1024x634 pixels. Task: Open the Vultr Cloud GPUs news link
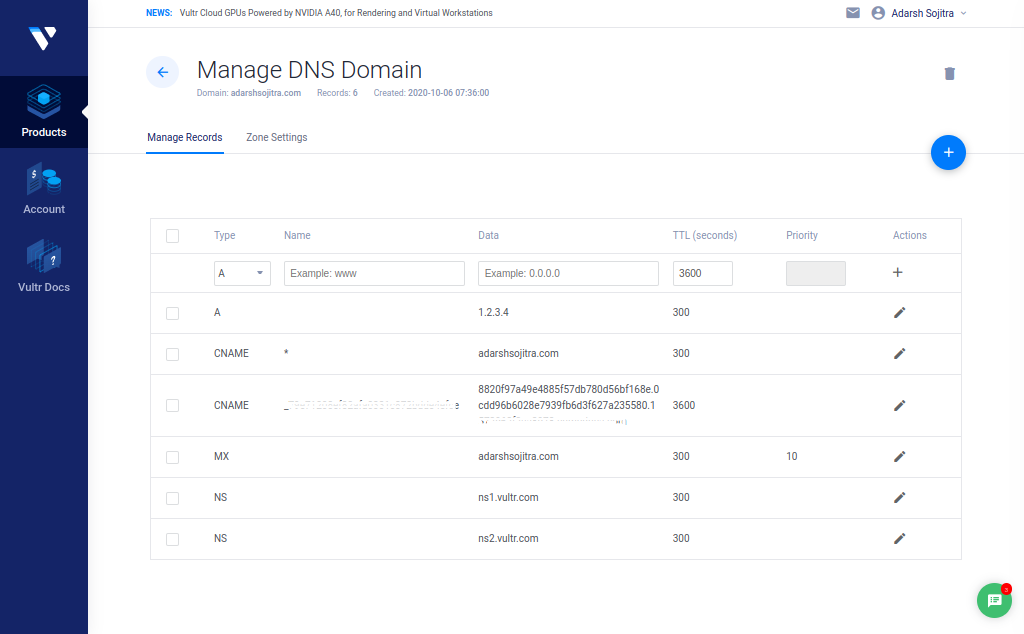(x=336, y=12)
